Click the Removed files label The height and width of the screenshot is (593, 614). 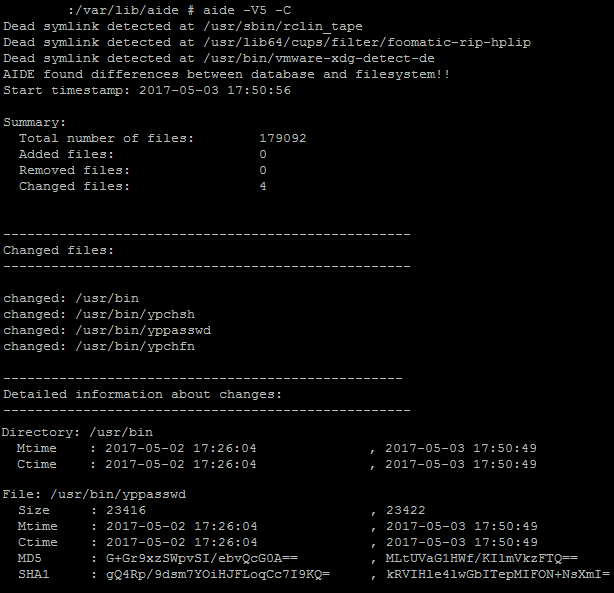[74, 170]
